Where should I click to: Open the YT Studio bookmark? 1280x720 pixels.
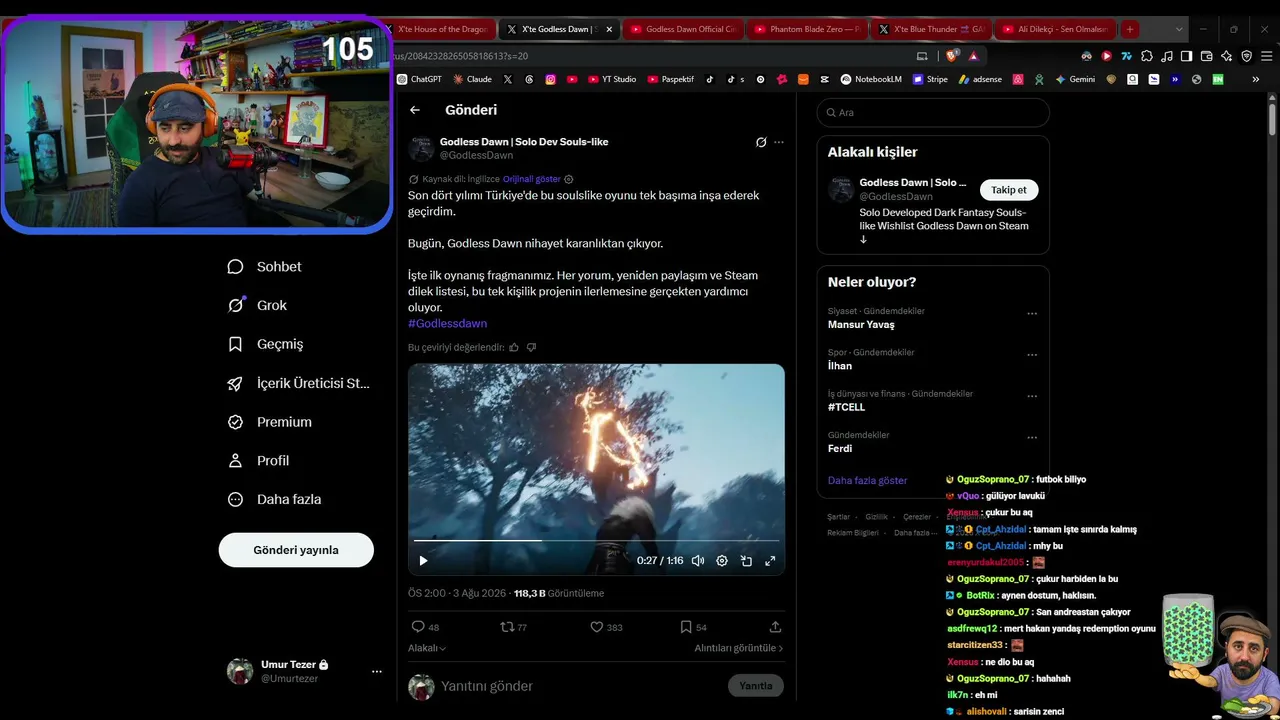pos(612,79)
